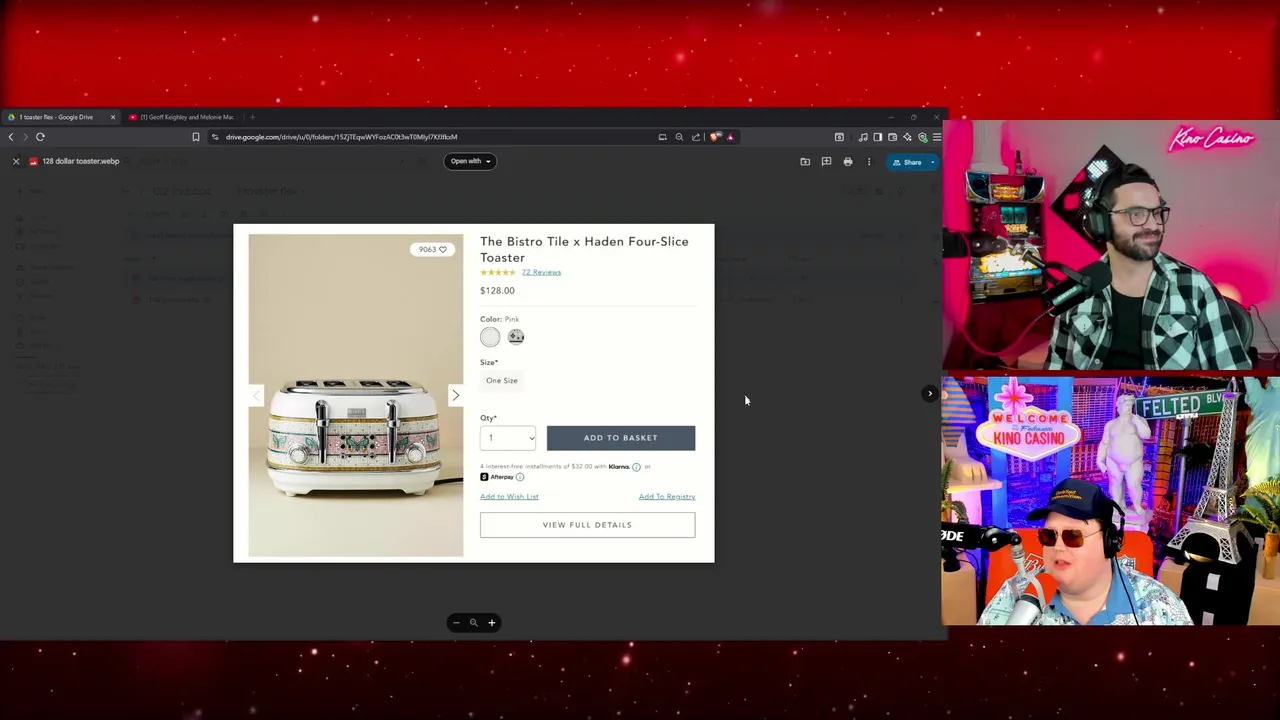Click the Bistro Tile x Haden toaster title

584,249
